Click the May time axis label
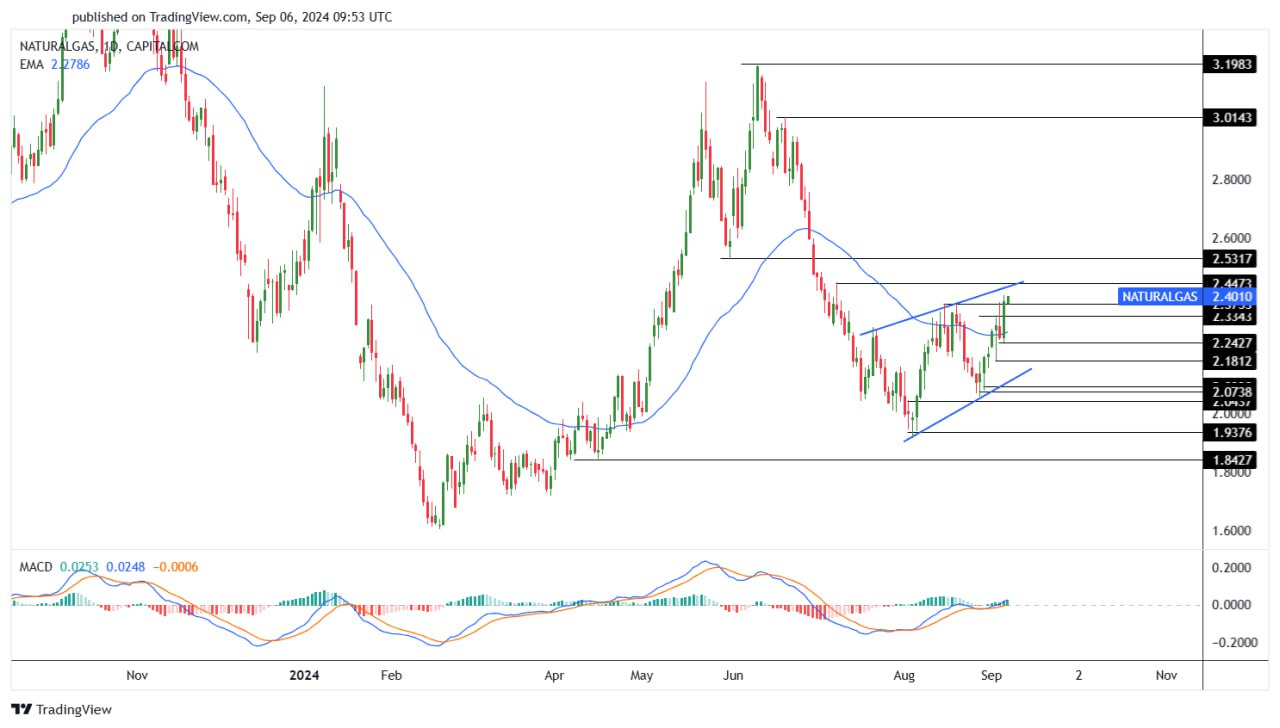The width and height of the screenshot is (1280, 728). click(x=643, y=675)
